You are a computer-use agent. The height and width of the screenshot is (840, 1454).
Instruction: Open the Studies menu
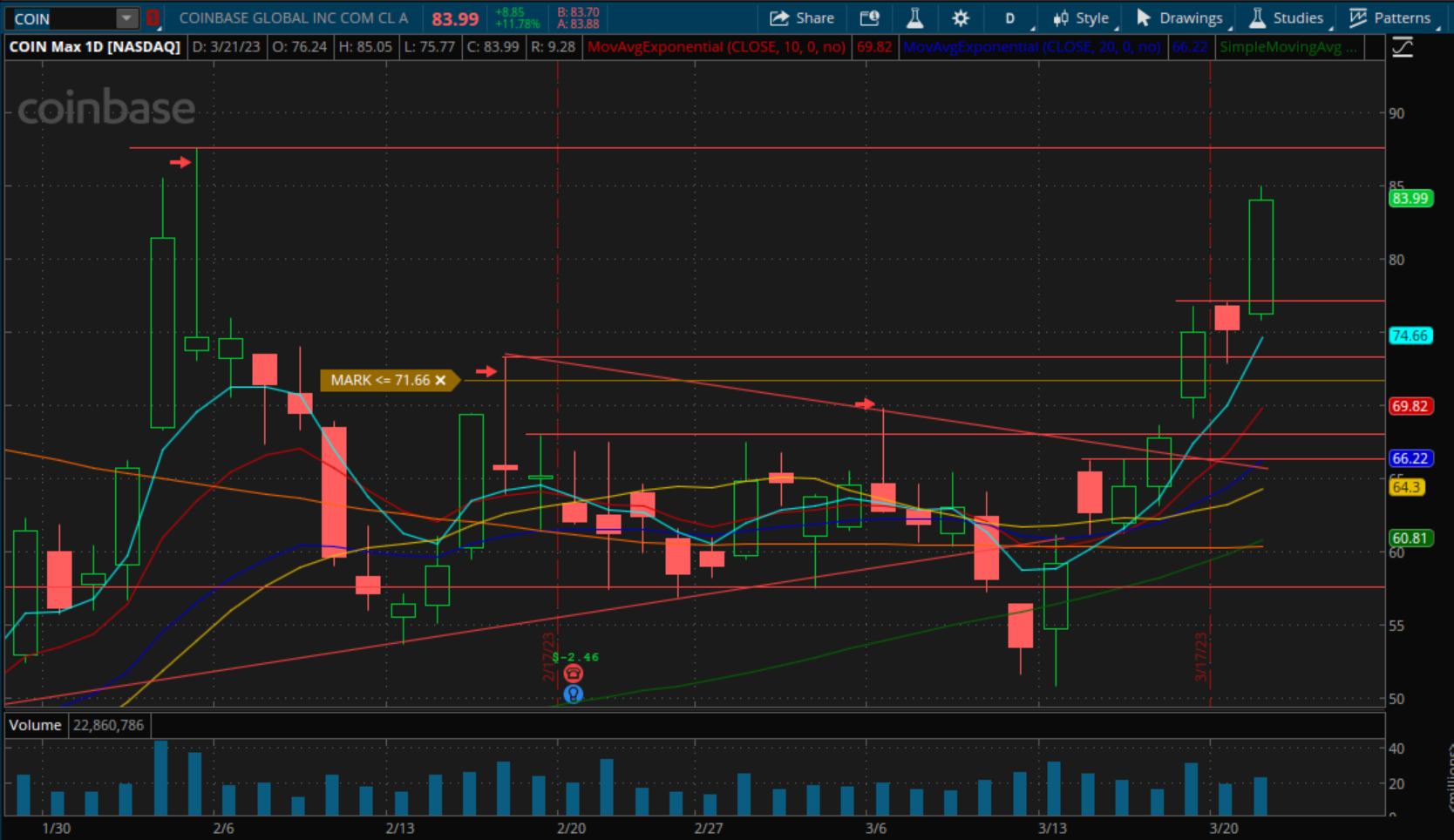tap(1288, 18)
